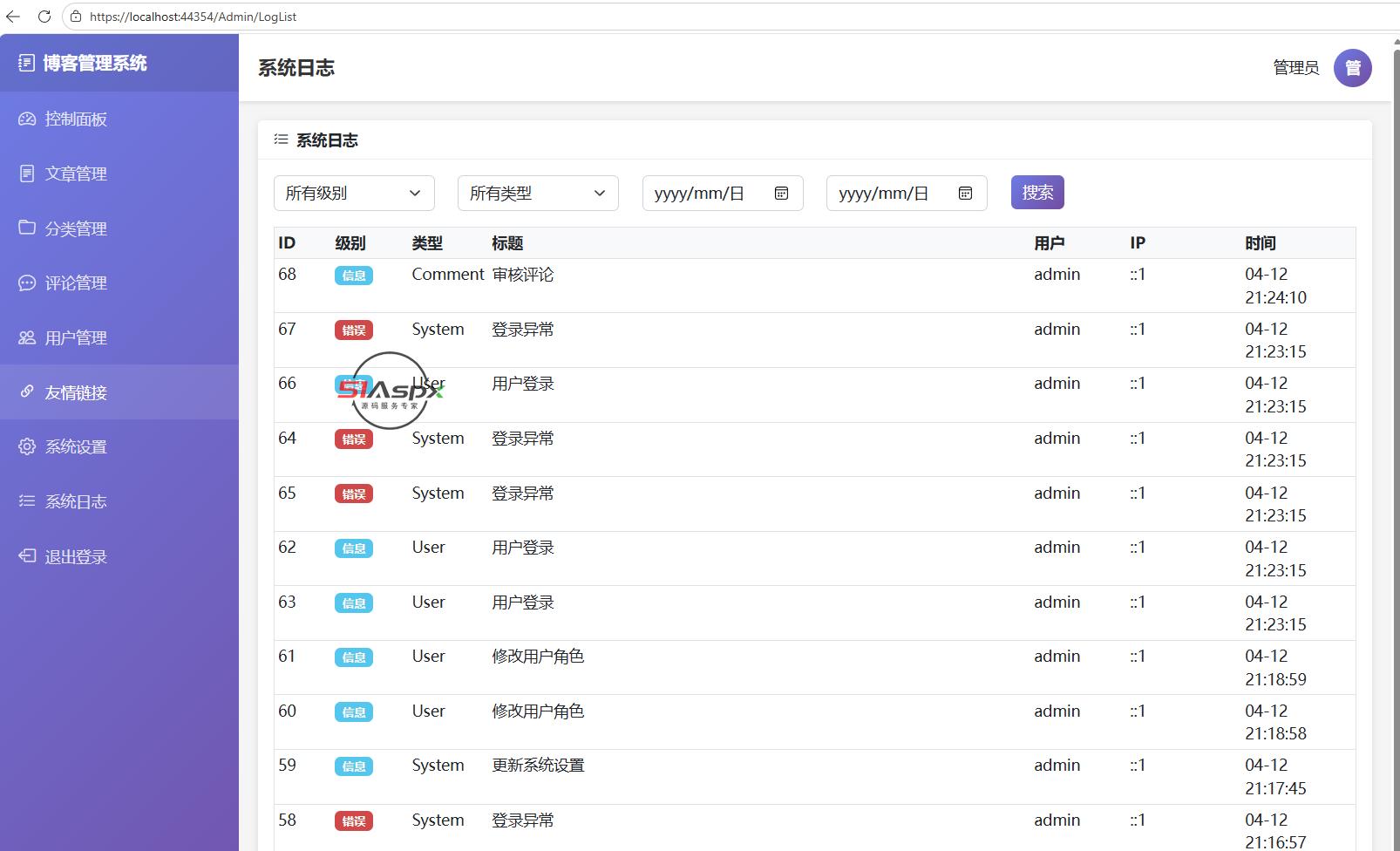Open calendar picker of second date field
The height and width of the screenshot is (851, 1400).
(x=965, y=194)
